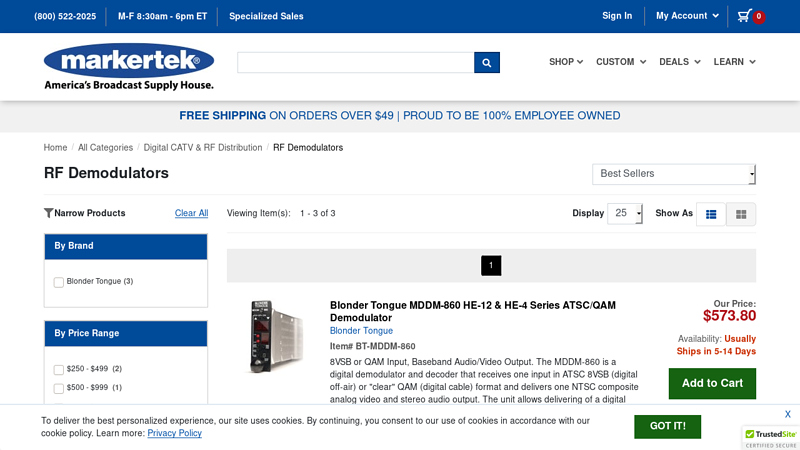Open Specialized Sales link
This screenshot has width=800, height=450.
(266, 16)
